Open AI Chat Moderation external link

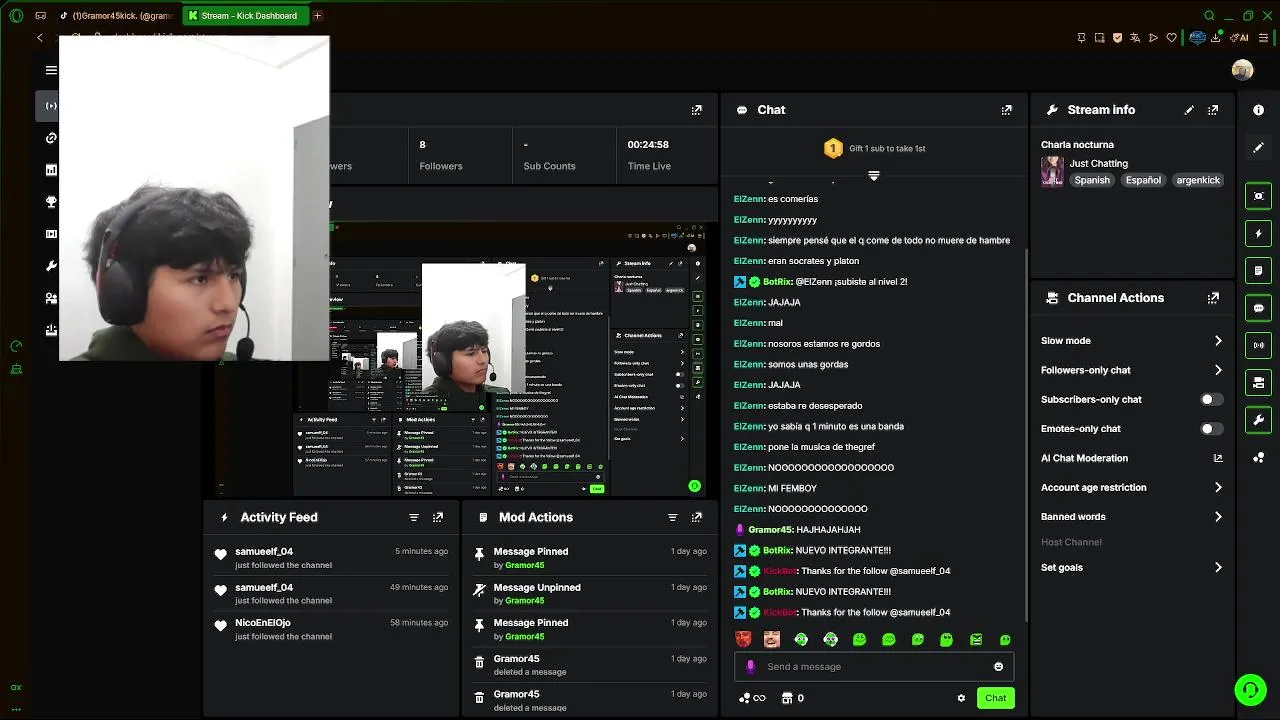coord(1218,458)
